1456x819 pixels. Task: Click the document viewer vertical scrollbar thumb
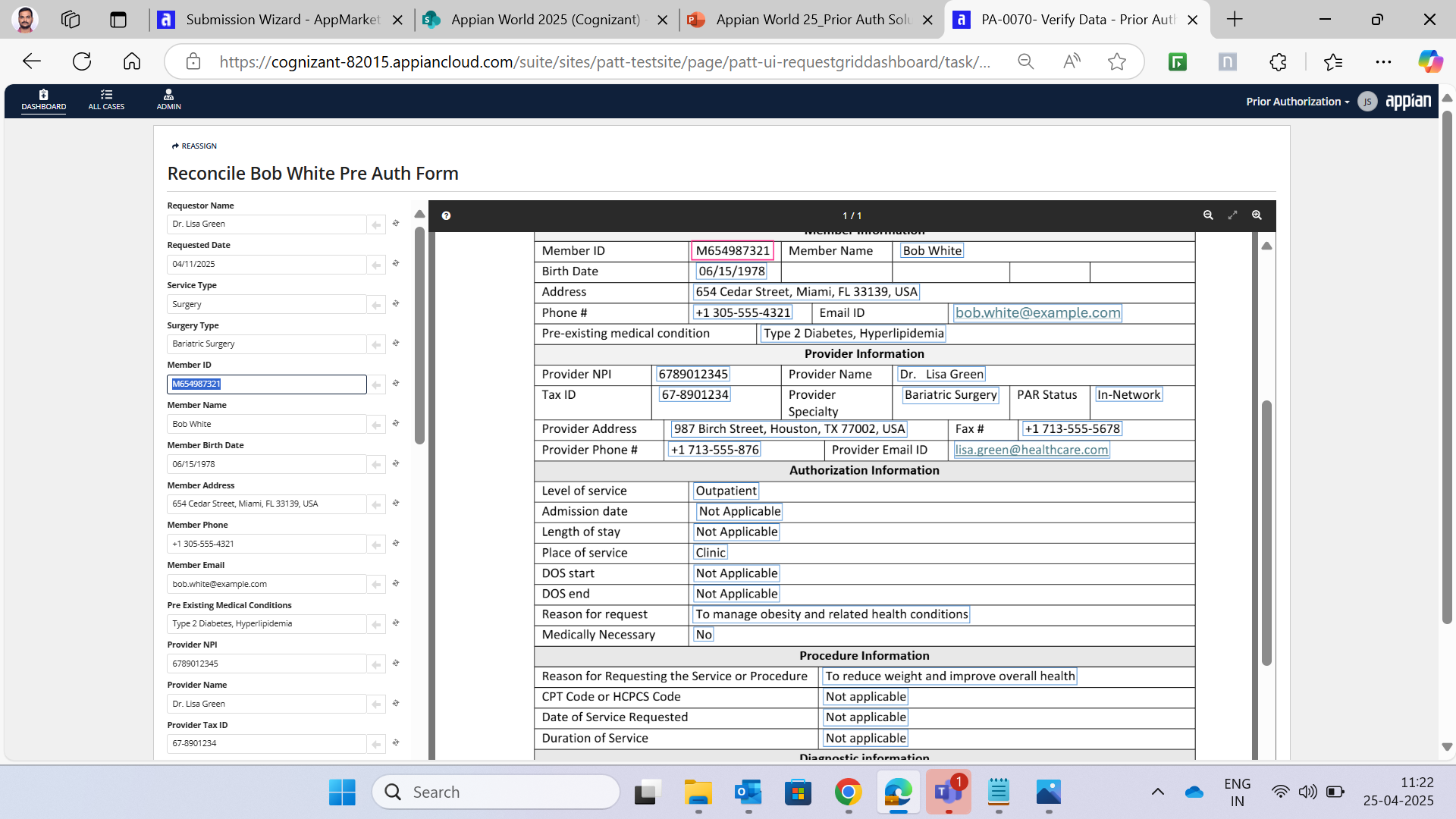click(1266, 533)
